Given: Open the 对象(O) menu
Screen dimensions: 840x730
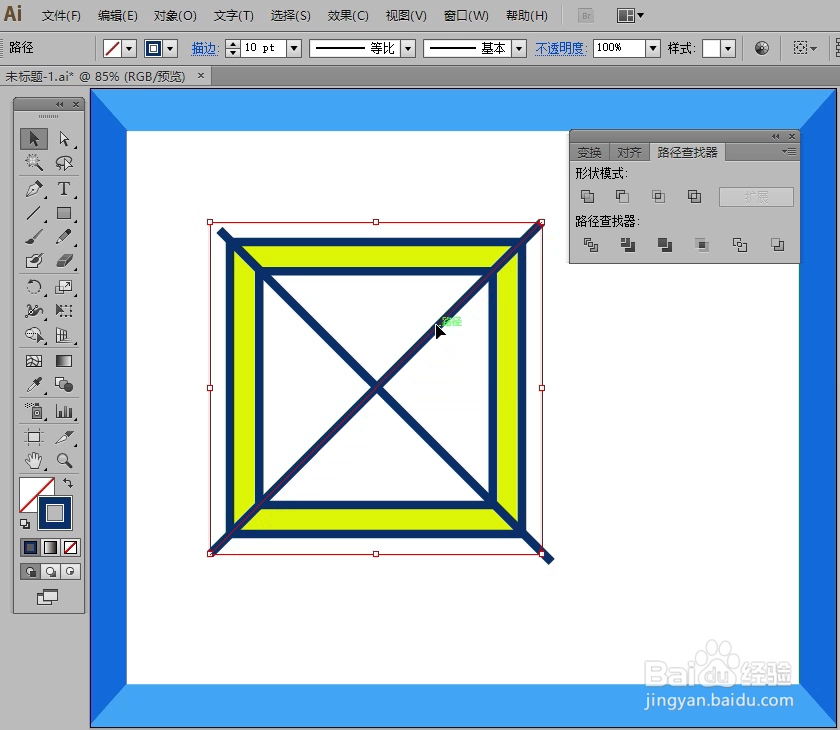Looking at the screenshot, I should pyautogui.click(x=175, y=16).
